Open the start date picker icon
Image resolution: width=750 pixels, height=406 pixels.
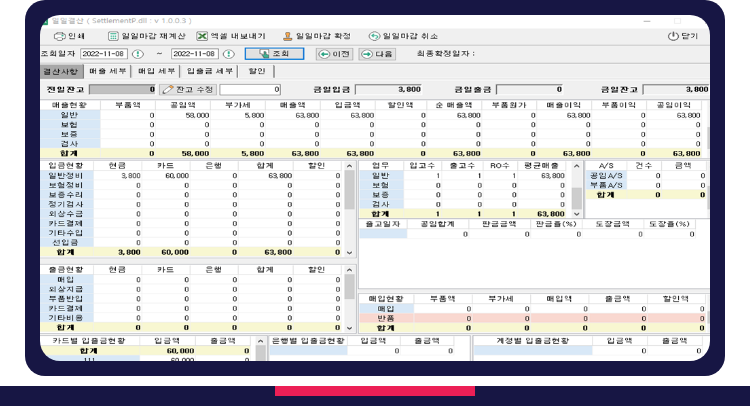coord(136,54)
